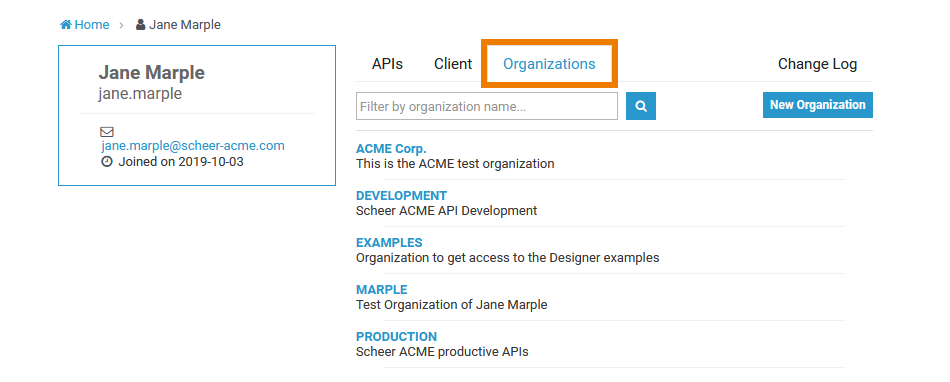
Task: Click the user icon beside Jane Marple breadcrumb
Action: 141,25
